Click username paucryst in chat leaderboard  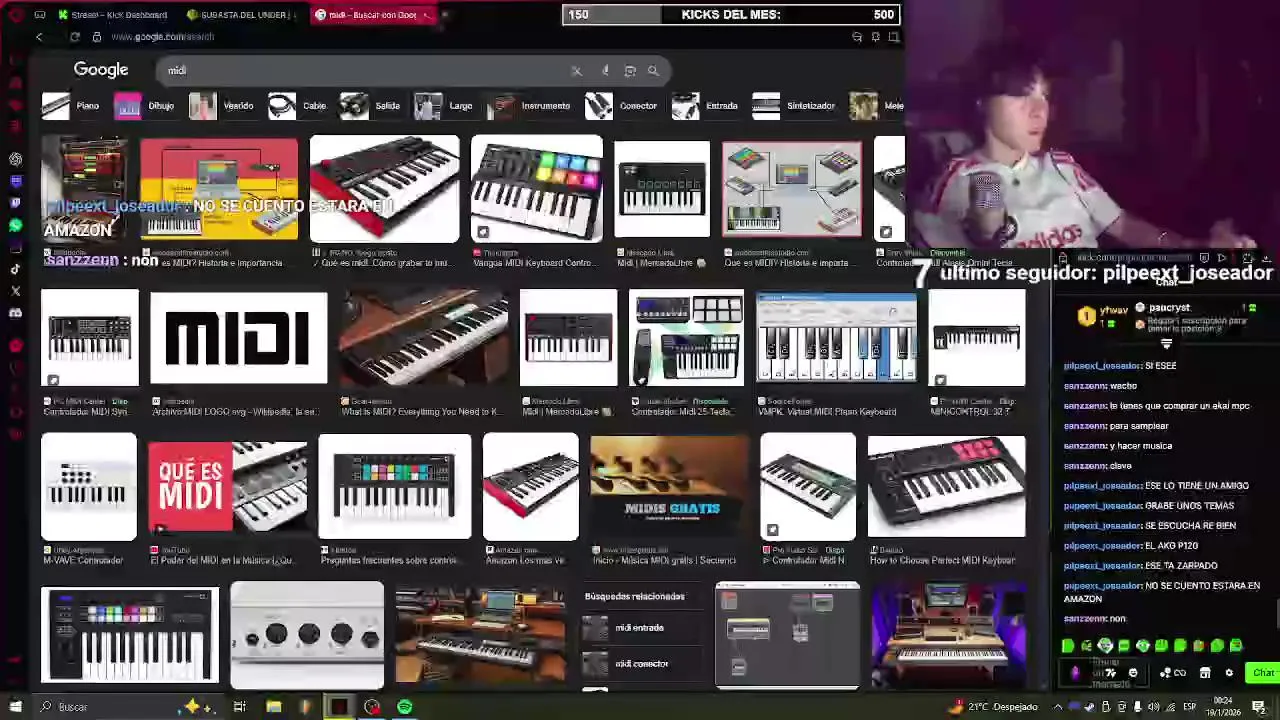pos(1169,308)
